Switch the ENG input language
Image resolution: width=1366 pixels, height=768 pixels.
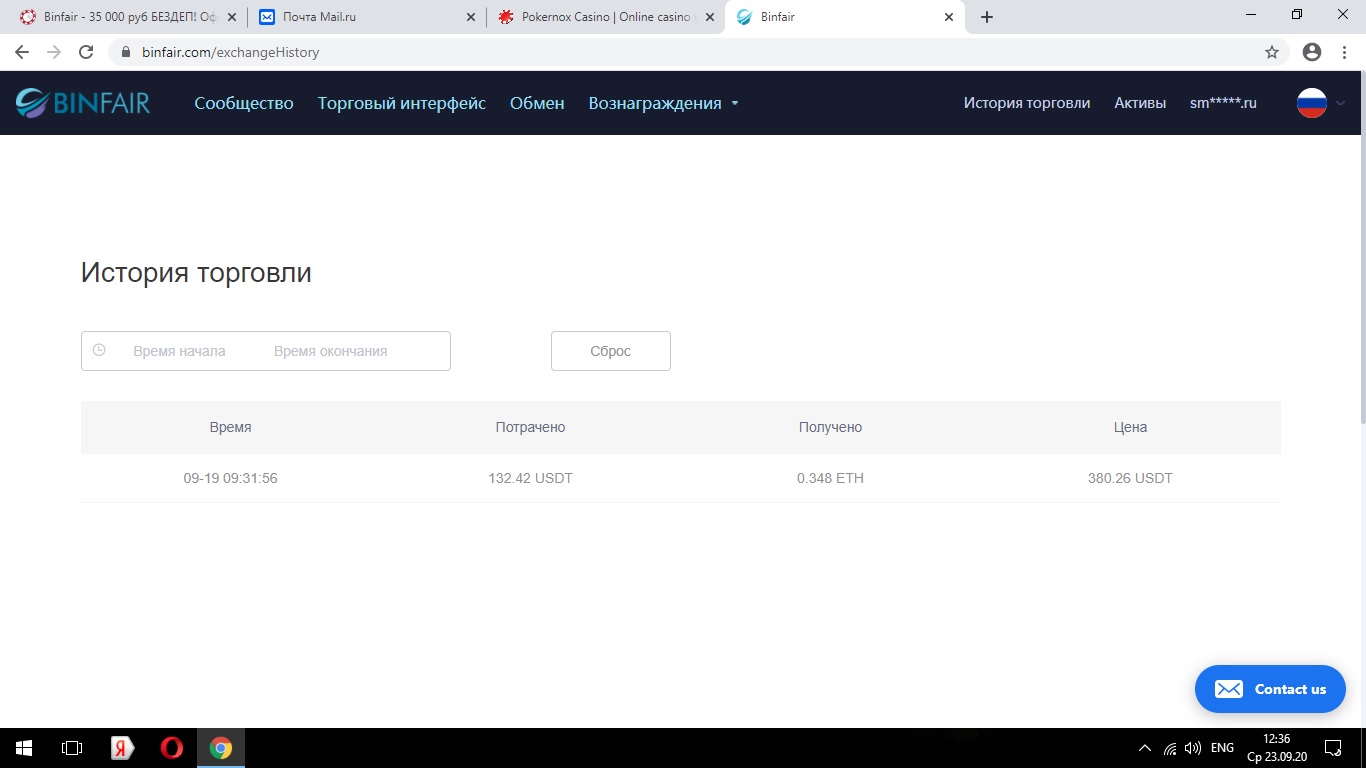1222,748
